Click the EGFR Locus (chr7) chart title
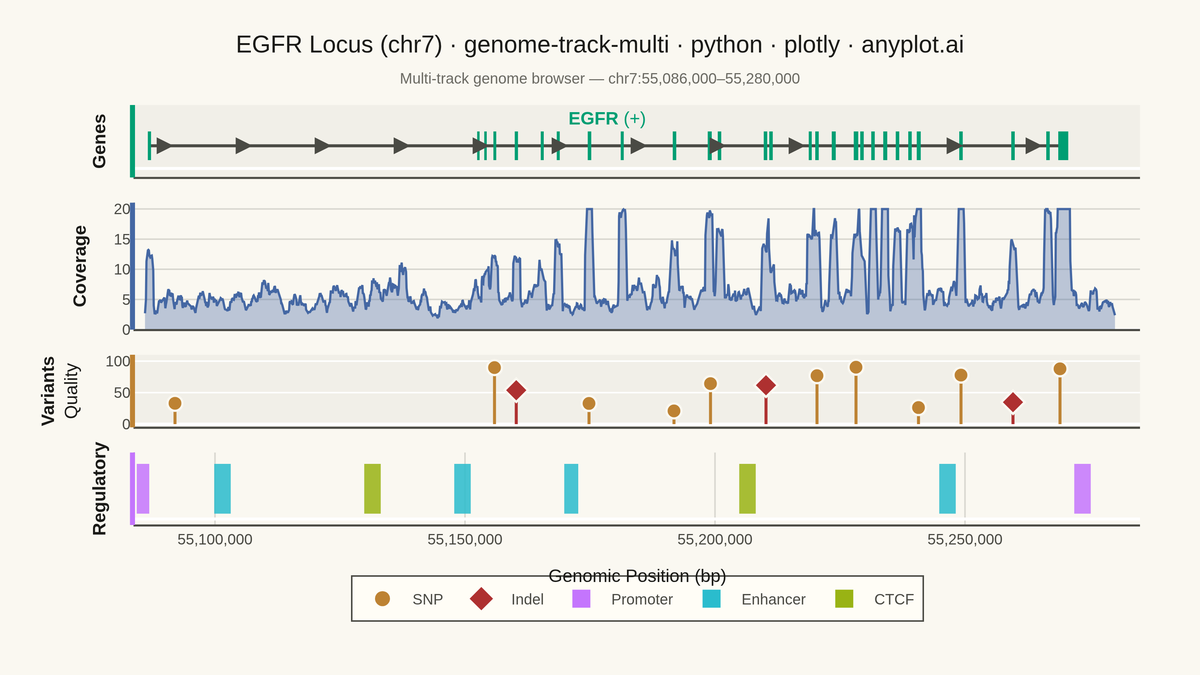 600,45
